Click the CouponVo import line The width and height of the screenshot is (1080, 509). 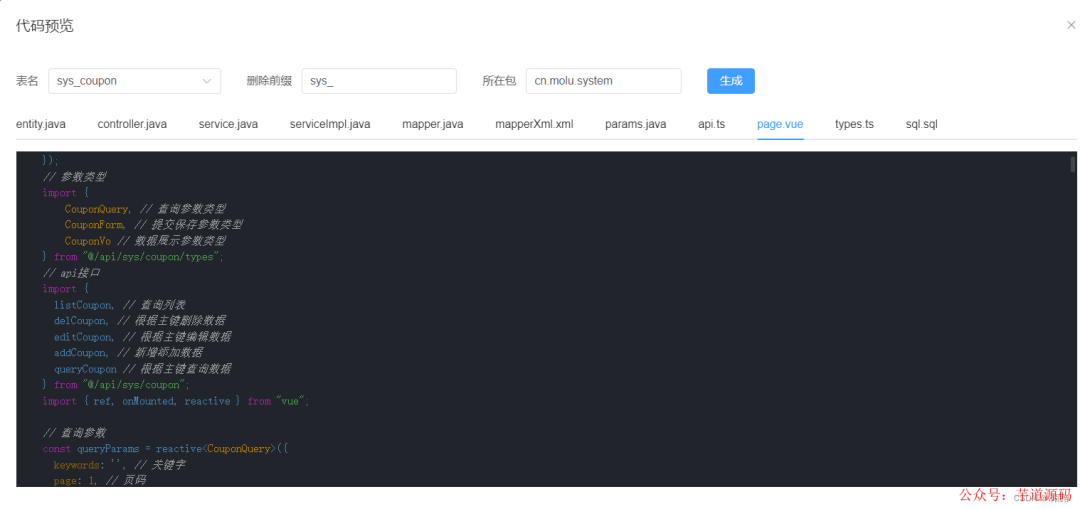[145, 241]
